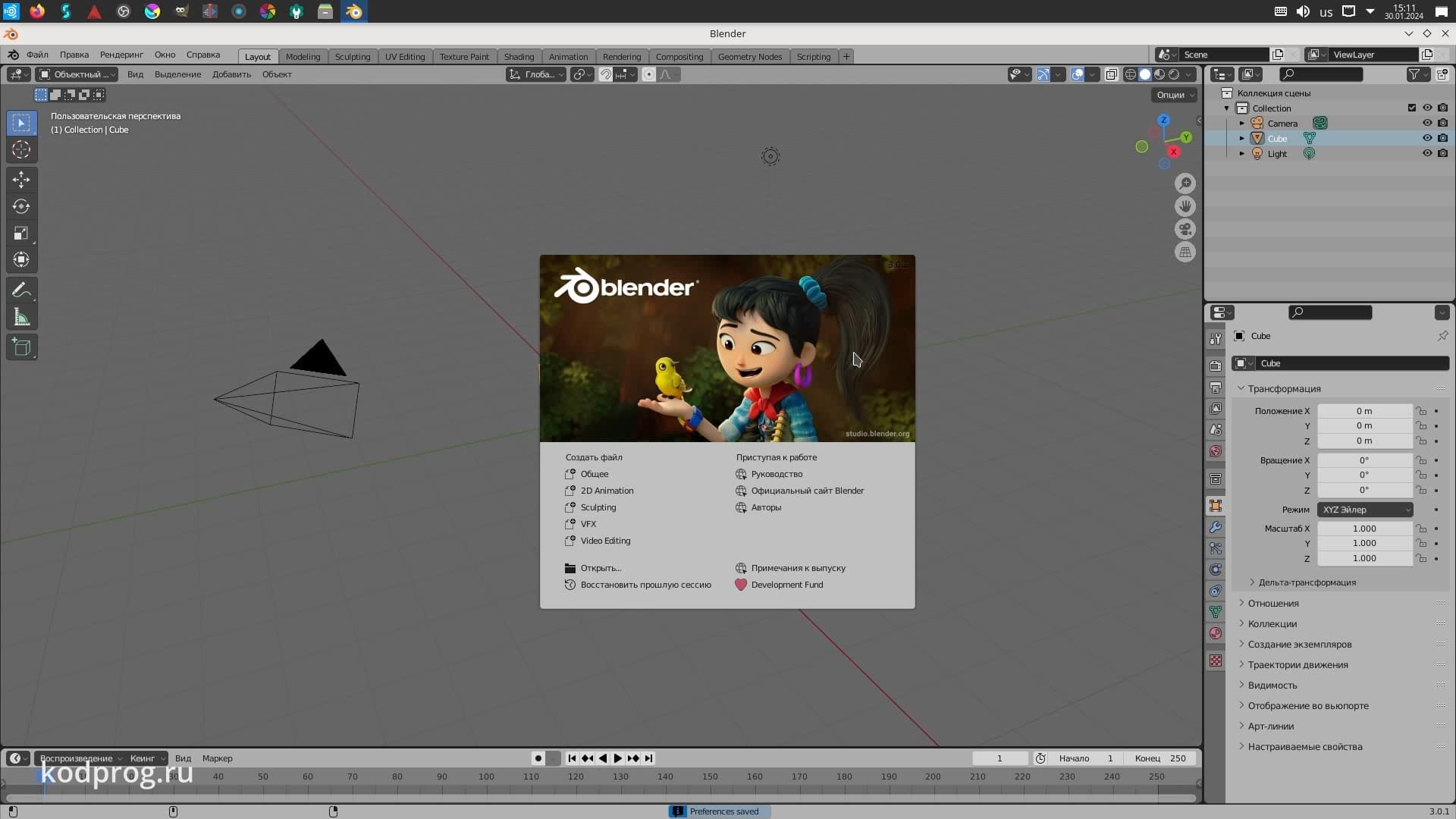The height and width of the screenshot is (819, 1456).
Task: Select the Annotate pencil tool
Action: pyautogui.click(x=21, y=290)
